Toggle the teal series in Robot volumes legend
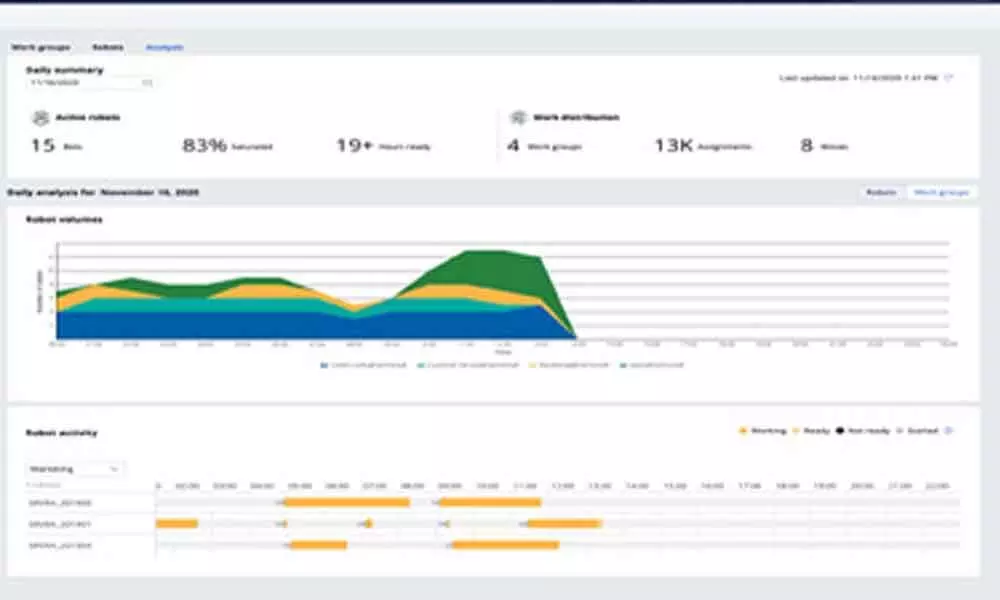This screenshot has width=1000, height=600. pos(468,365)
